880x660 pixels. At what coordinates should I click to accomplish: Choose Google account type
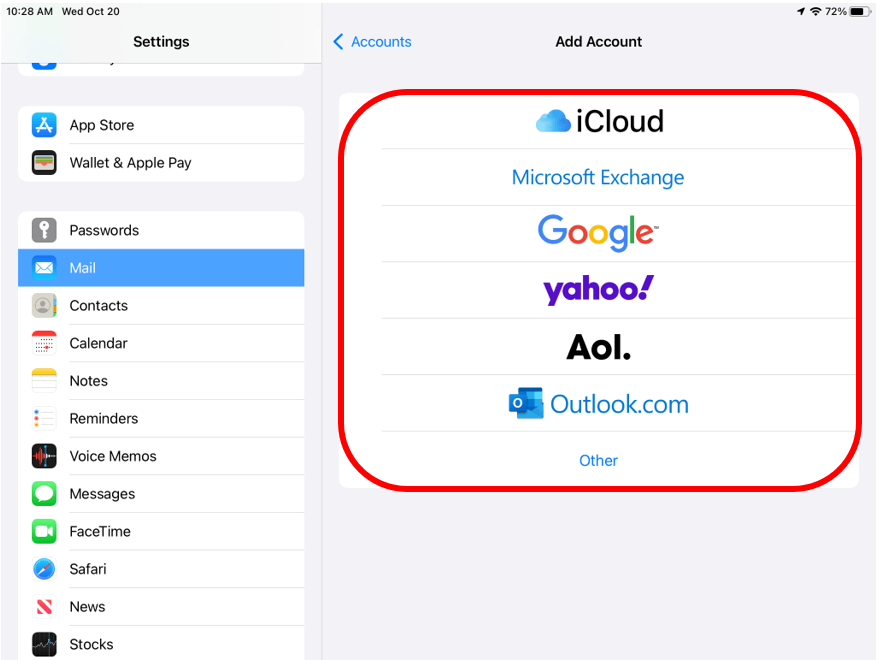point(598,232)
